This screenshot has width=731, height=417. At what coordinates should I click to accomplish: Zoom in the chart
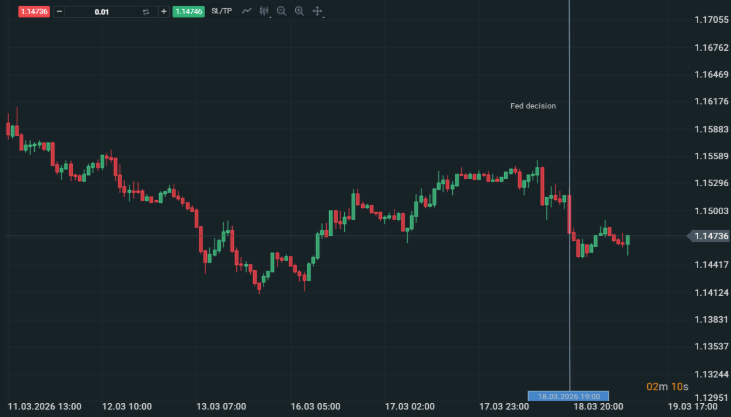click(x=299, y=11)
